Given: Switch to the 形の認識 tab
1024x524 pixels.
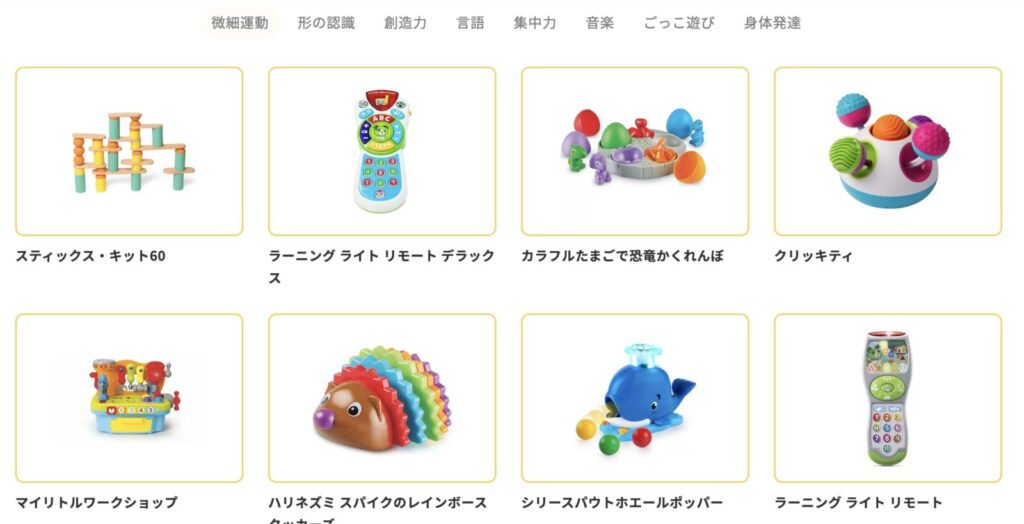Looking at the screenshot, I should [x=326, y=23].
